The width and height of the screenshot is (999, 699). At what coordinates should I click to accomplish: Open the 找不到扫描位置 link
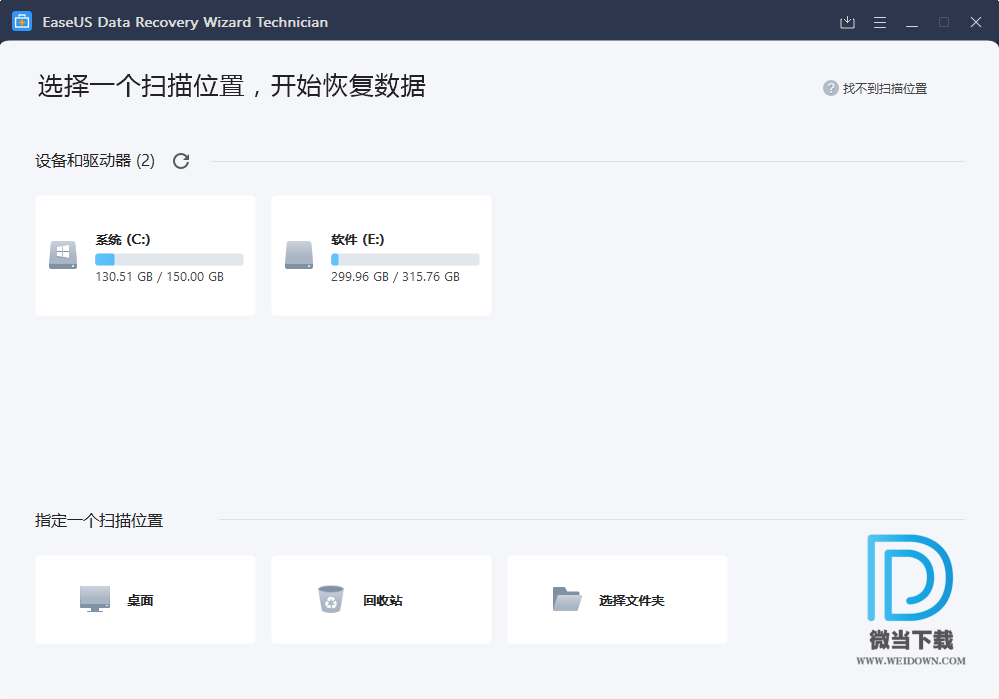[x=884, y=89]
